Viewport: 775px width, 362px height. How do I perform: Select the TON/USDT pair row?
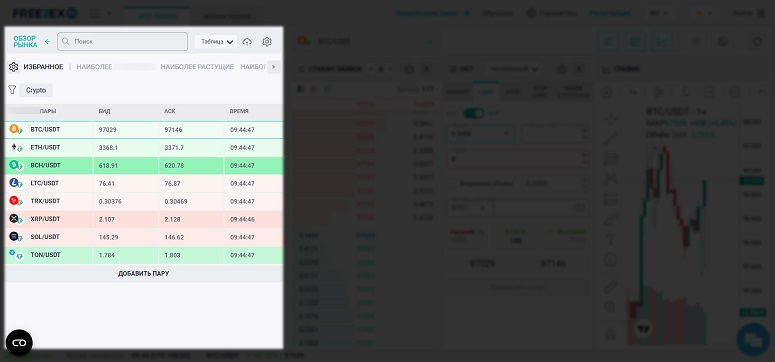pyautogui.click(x=144, y=255)
